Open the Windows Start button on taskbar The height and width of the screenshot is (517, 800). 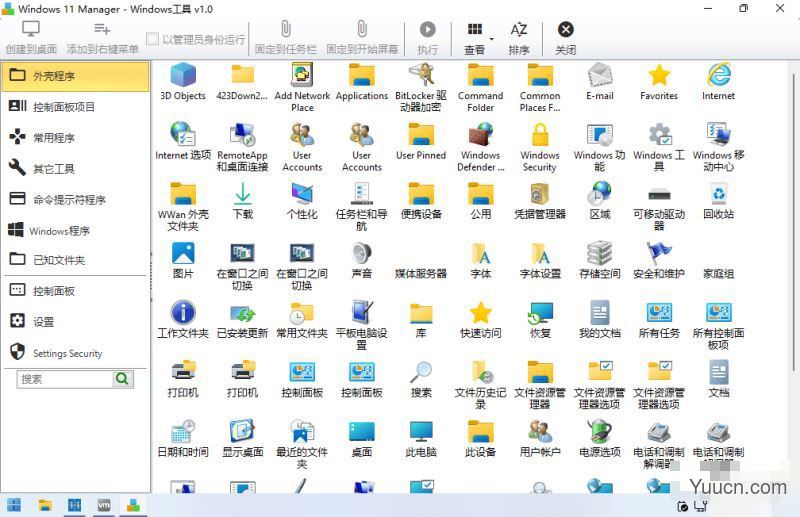[14, 505]
